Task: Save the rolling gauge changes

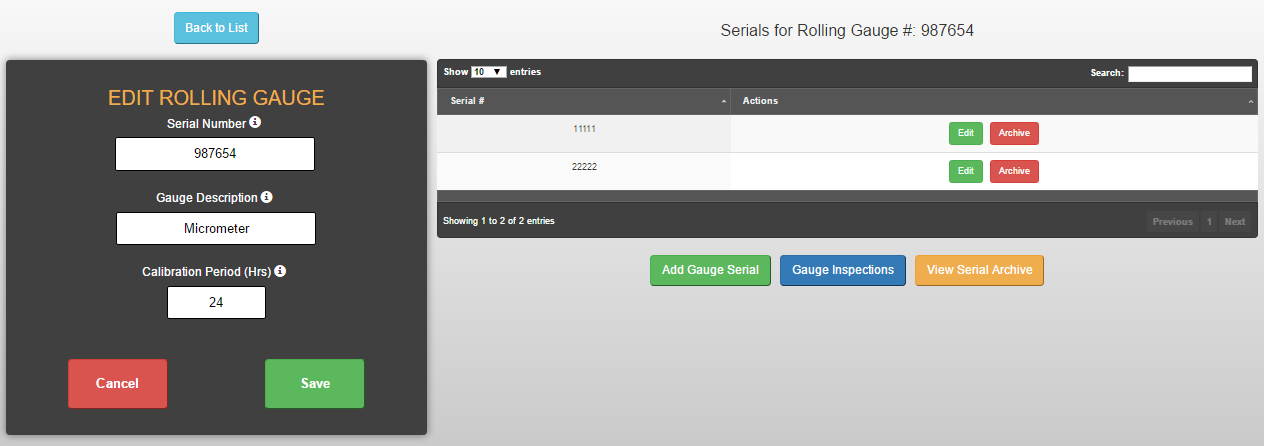Action: 315,383
